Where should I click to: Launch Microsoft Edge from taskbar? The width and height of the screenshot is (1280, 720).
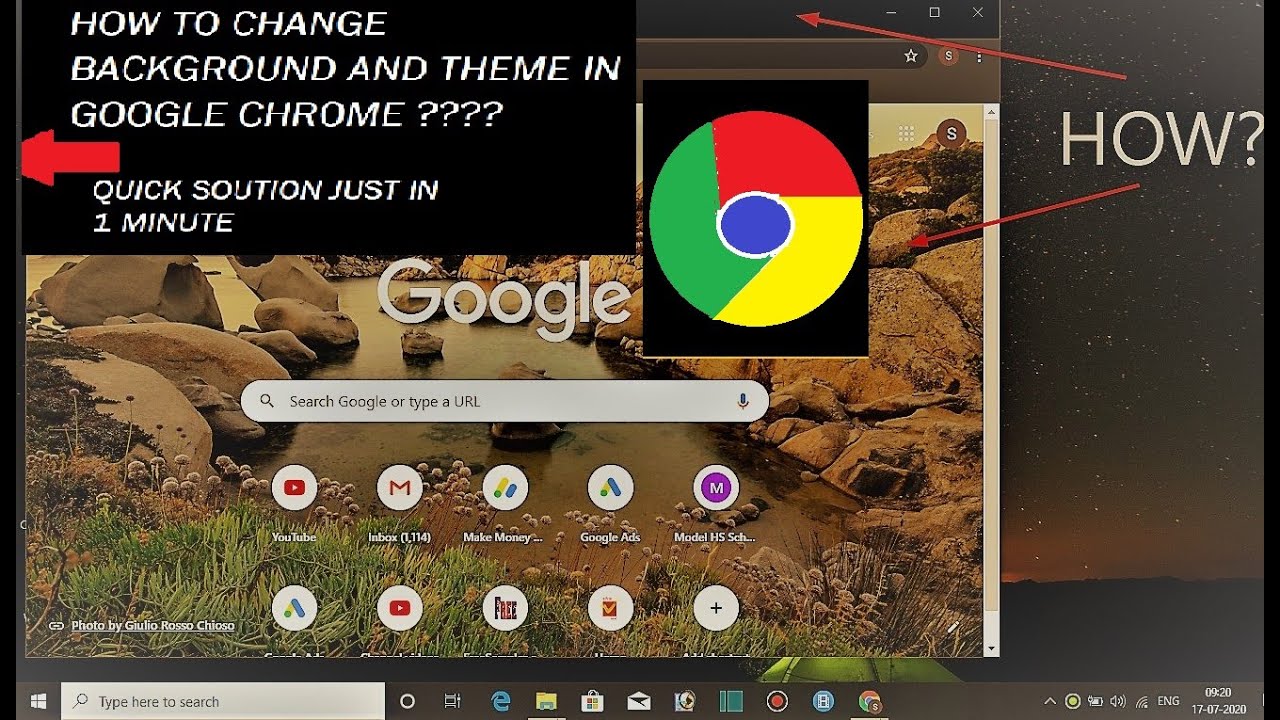500,701
